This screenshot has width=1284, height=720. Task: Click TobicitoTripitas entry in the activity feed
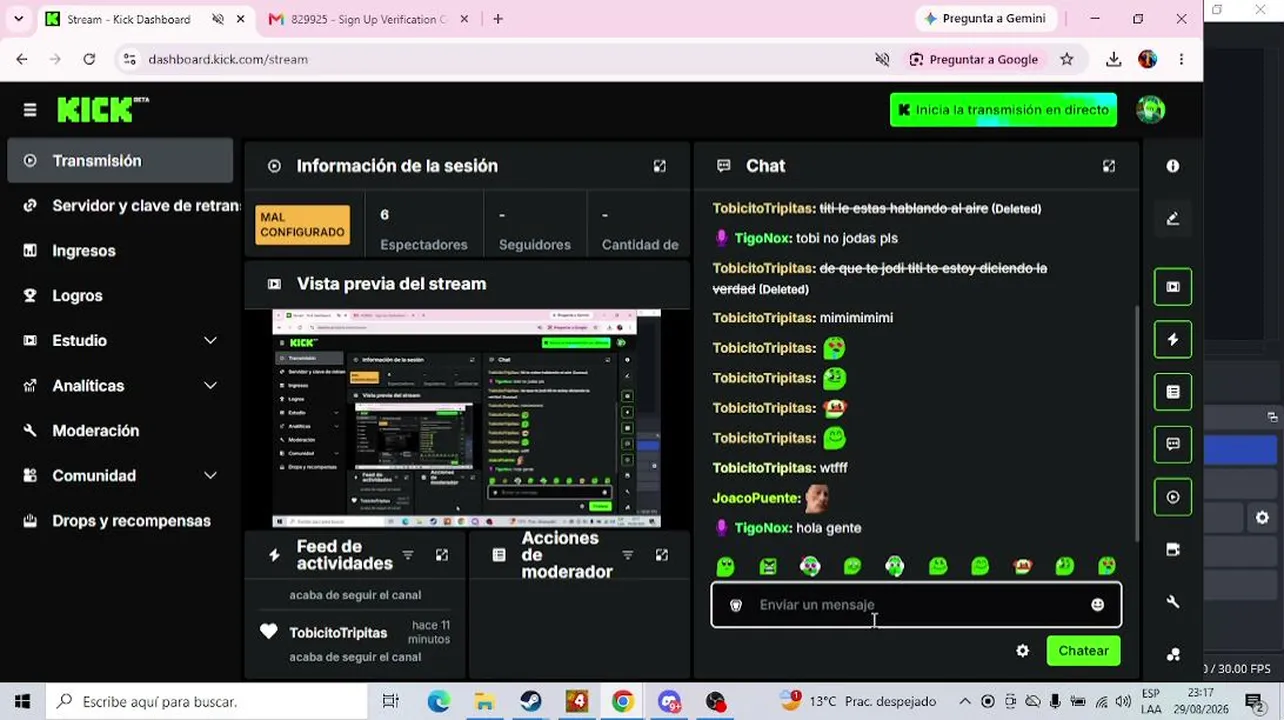[338, 633]
